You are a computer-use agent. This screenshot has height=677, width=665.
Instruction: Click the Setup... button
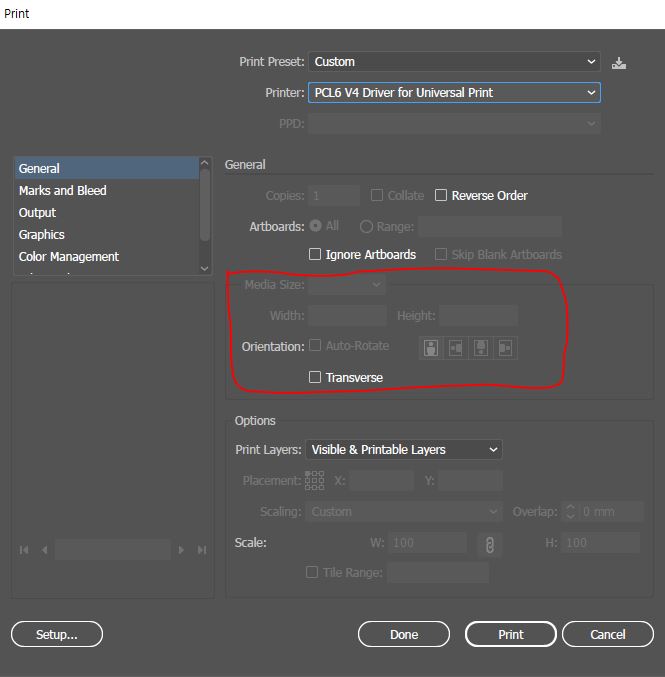(x=57, y=634)
